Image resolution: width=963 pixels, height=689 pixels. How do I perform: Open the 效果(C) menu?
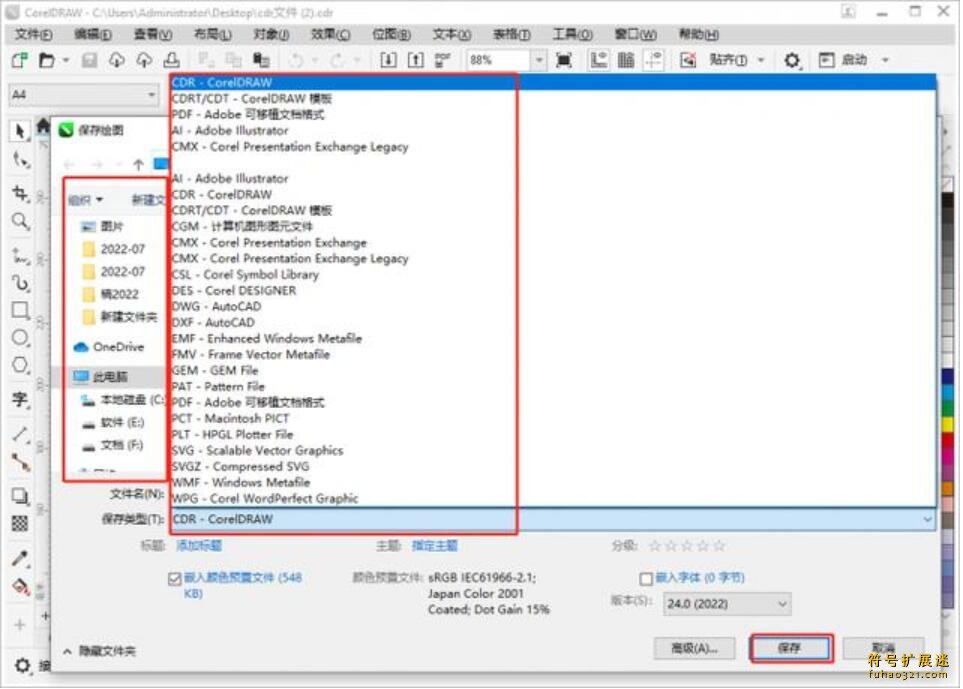click(x=331, y=34)
